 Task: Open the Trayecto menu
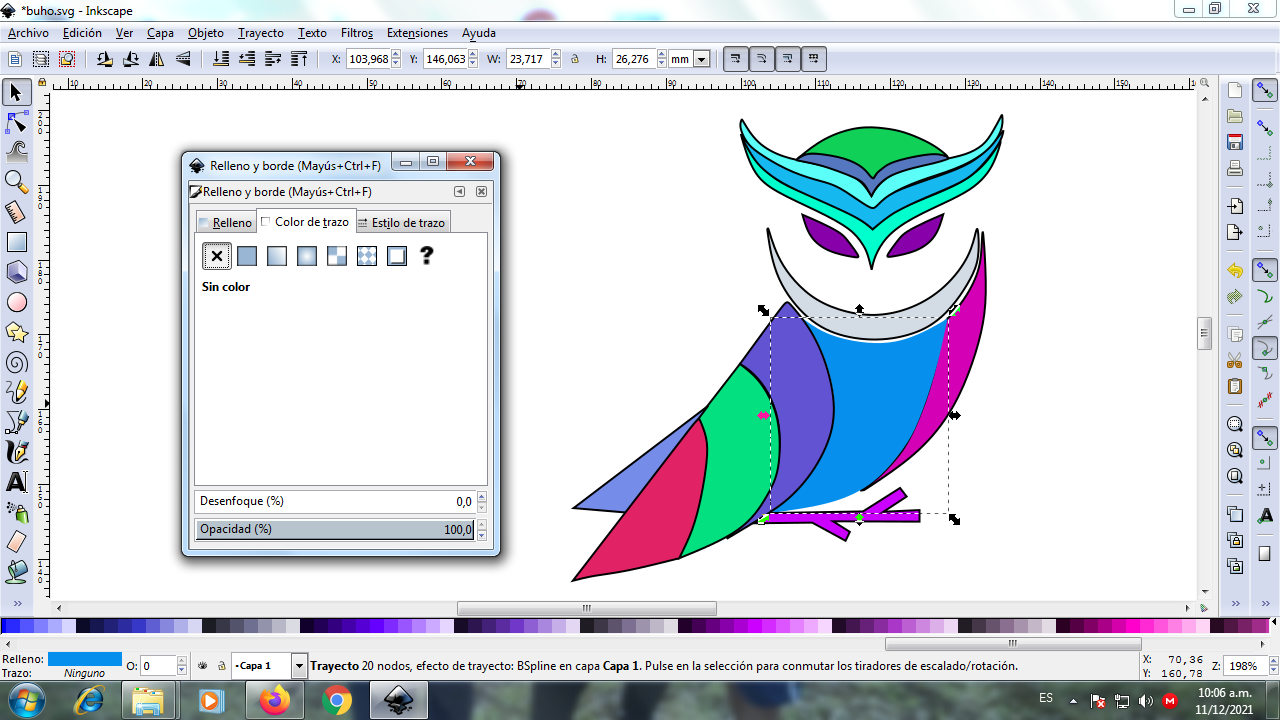(x=261, y=33)
